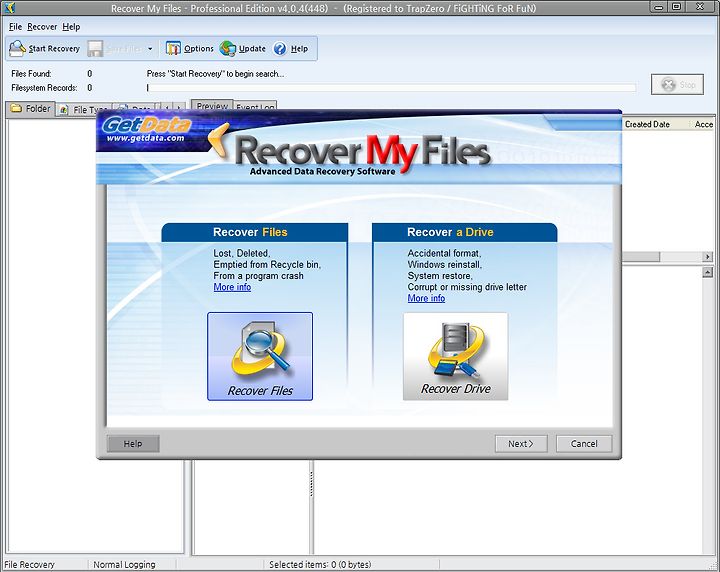Screen dimensions: 720x572
Task: Click the File Recovery status bar text
Action: tap(29, 565)
